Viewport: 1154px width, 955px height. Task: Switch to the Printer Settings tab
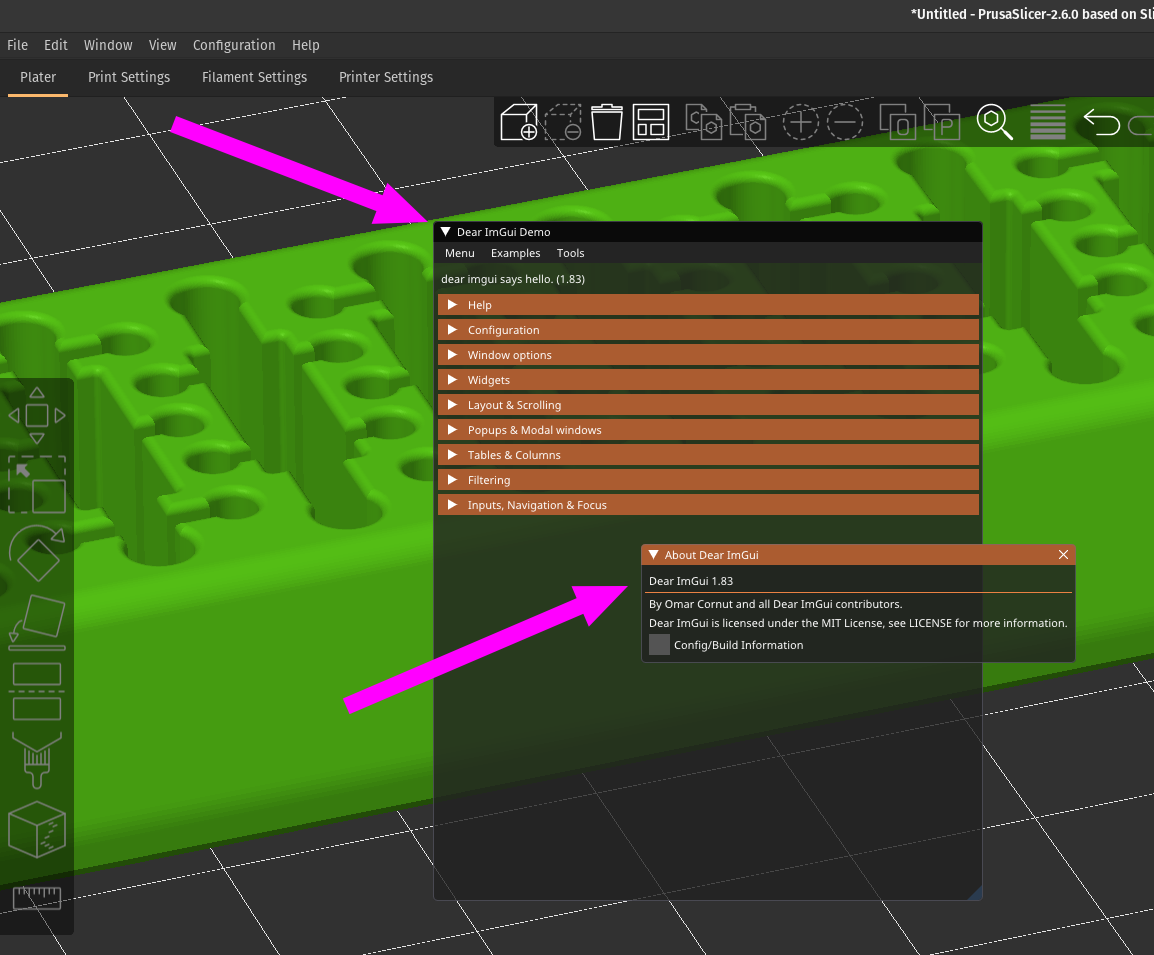tap(385, 77)
